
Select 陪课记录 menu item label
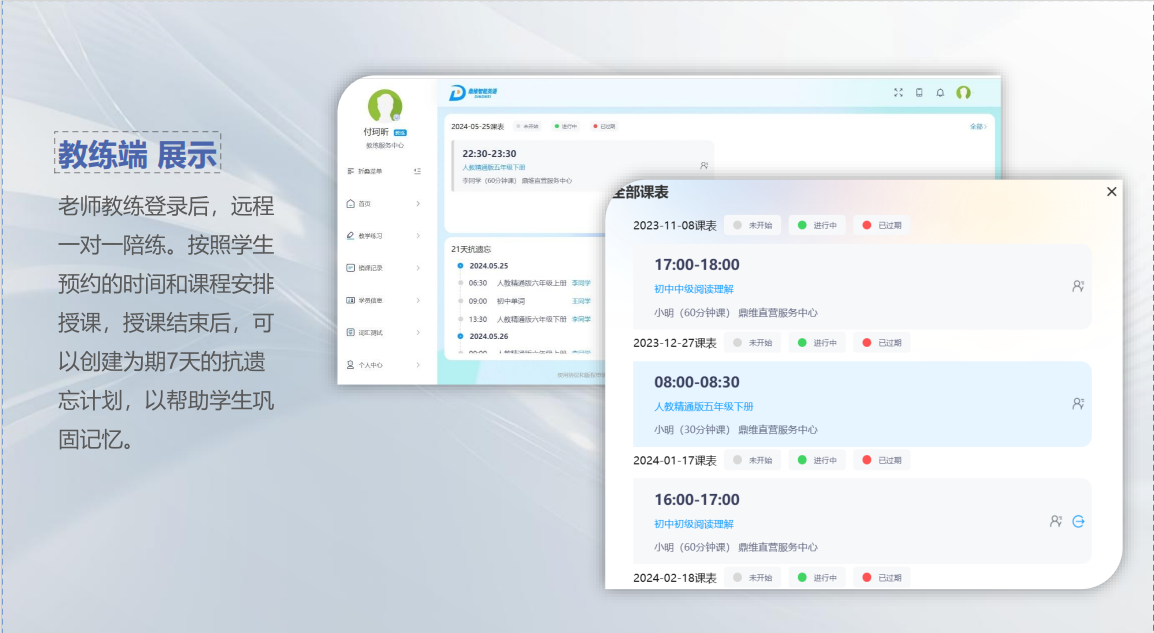(x=370, y=269)
